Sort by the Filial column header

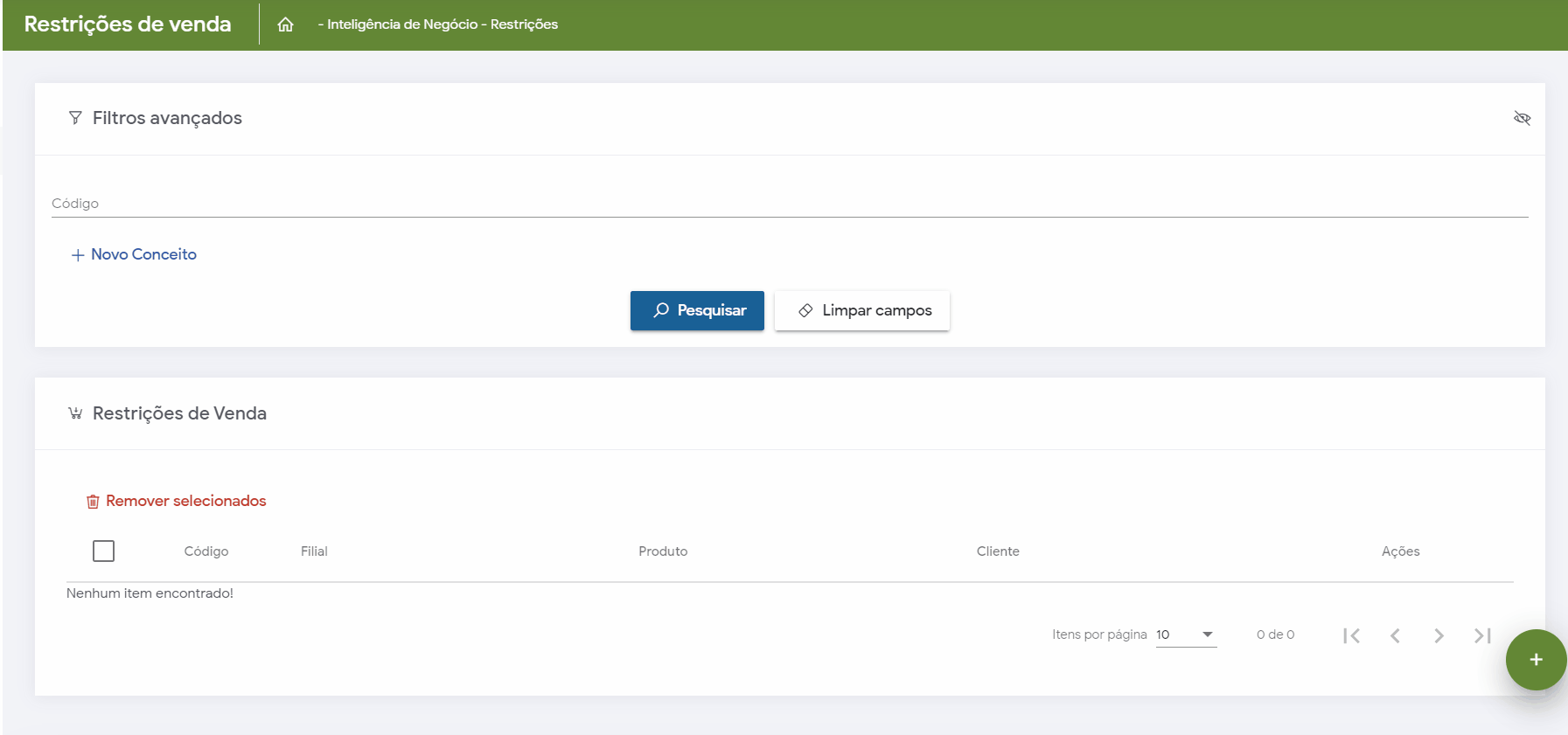[x=314, y=551]
